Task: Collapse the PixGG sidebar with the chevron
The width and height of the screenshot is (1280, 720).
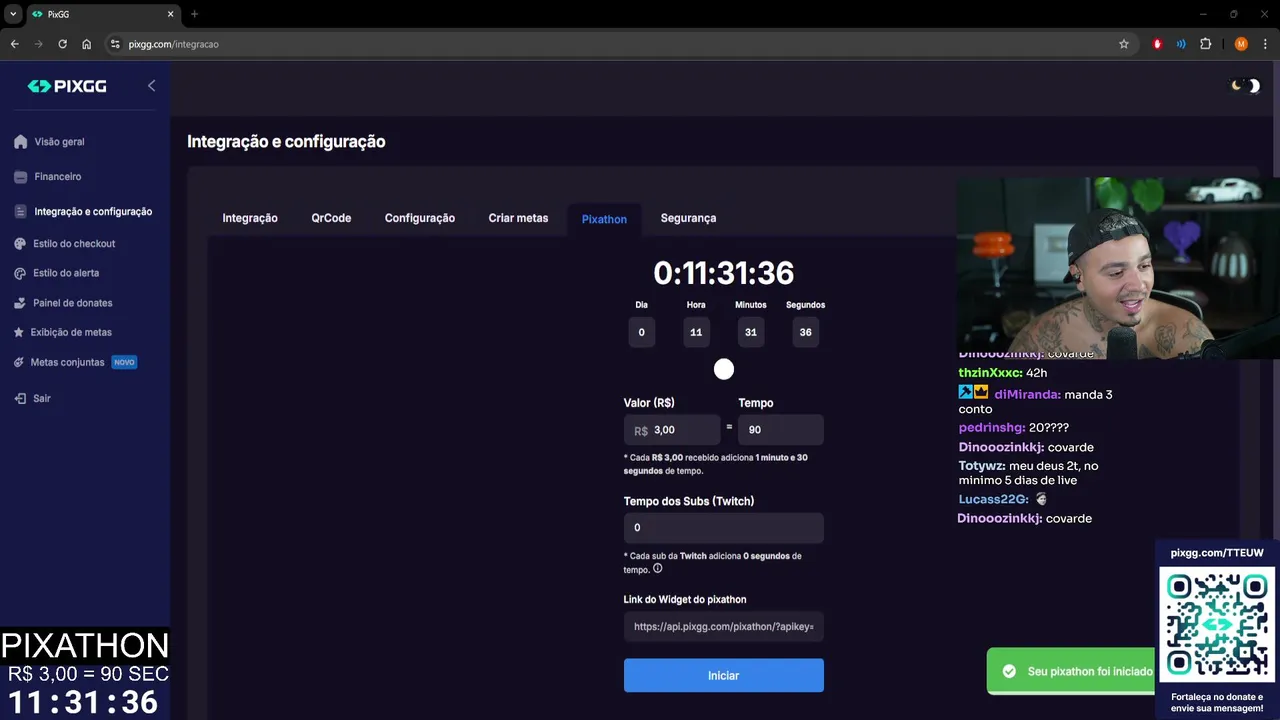Action: (x=151, y=86)
